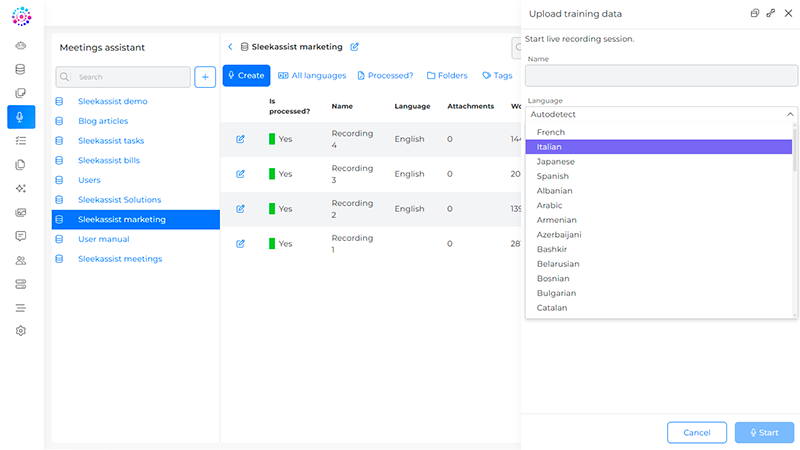Click the Start recording button
The image size is (800, 450).
pos(764,433)
